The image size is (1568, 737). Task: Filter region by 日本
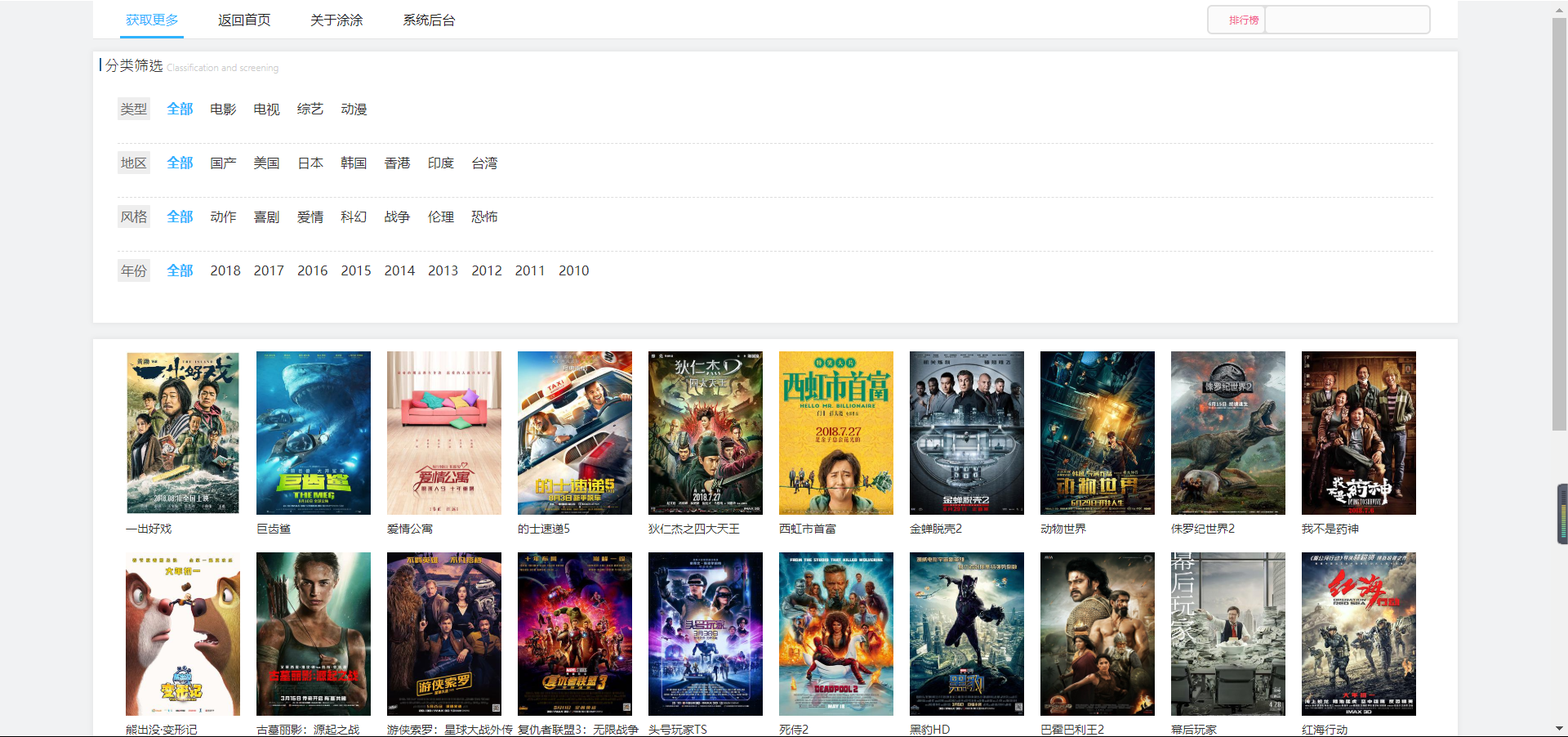click(310, 163)
